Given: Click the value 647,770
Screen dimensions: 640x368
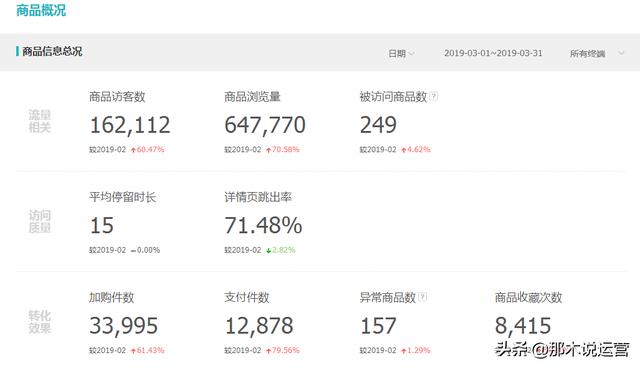Looking at the screenshot, I should (x=265, y=125).
